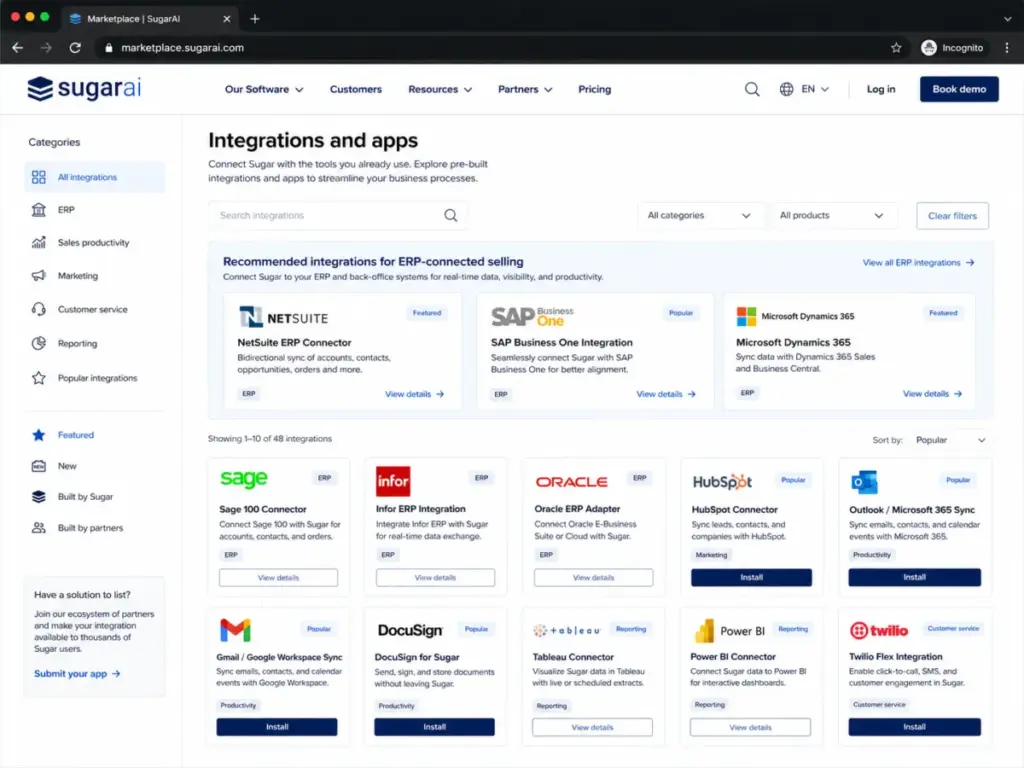The width and height of the screenshot is (1024, 768).
Task: Open the All products dropdown
Action: [831, 216]
